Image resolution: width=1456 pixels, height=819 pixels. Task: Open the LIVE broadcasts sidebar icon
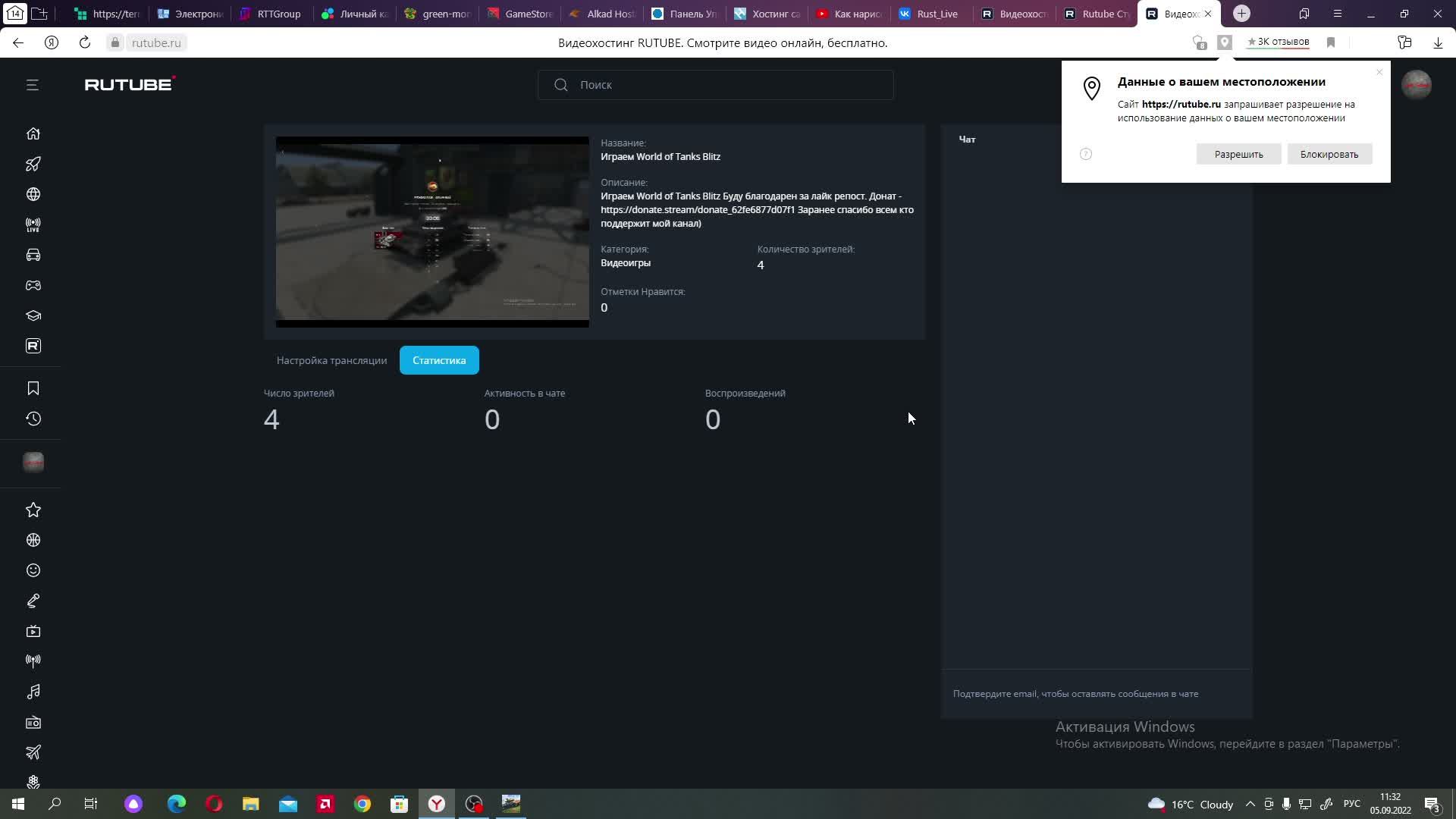pyautogui.click(x=33, y=224)
